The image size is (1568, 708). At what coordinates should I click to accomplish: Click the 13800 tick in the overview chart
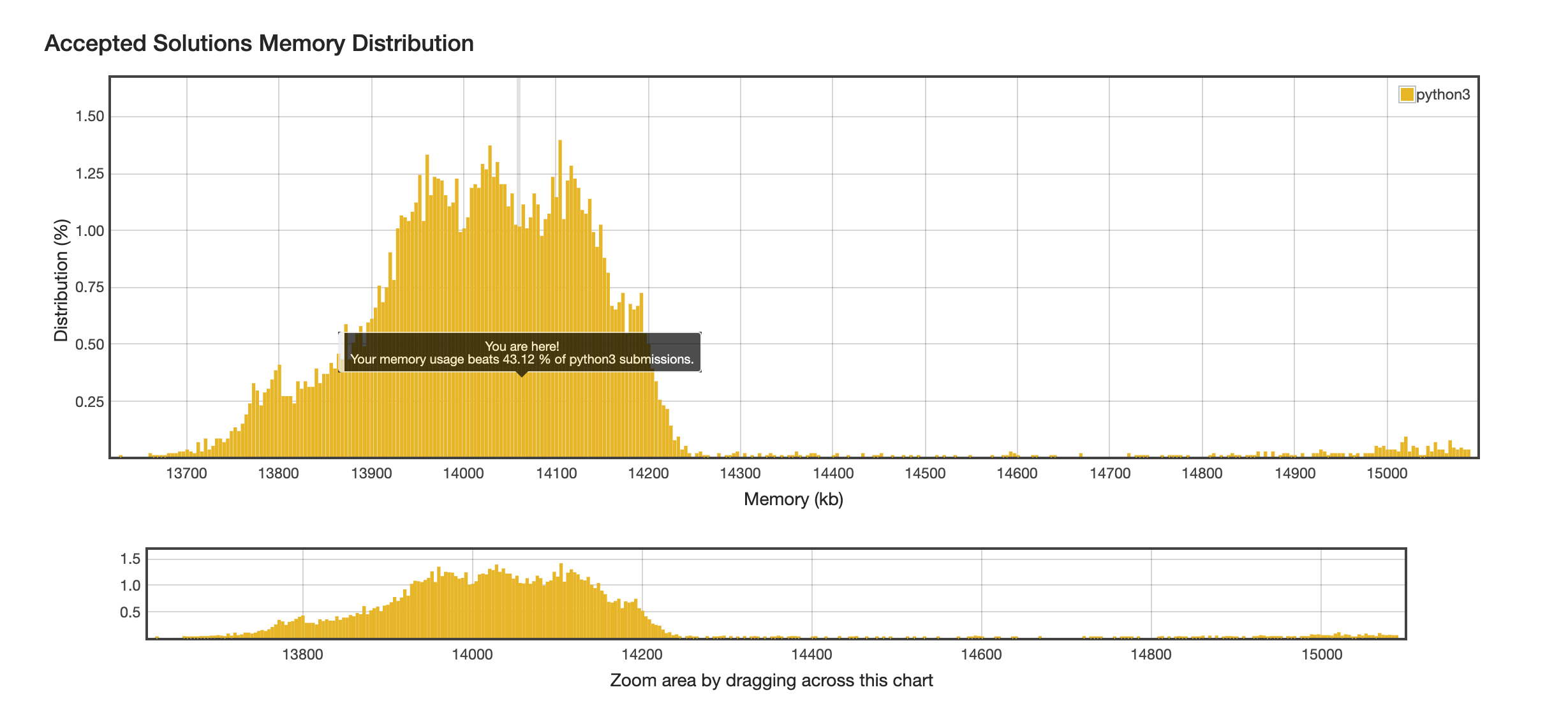coord(302,654)
